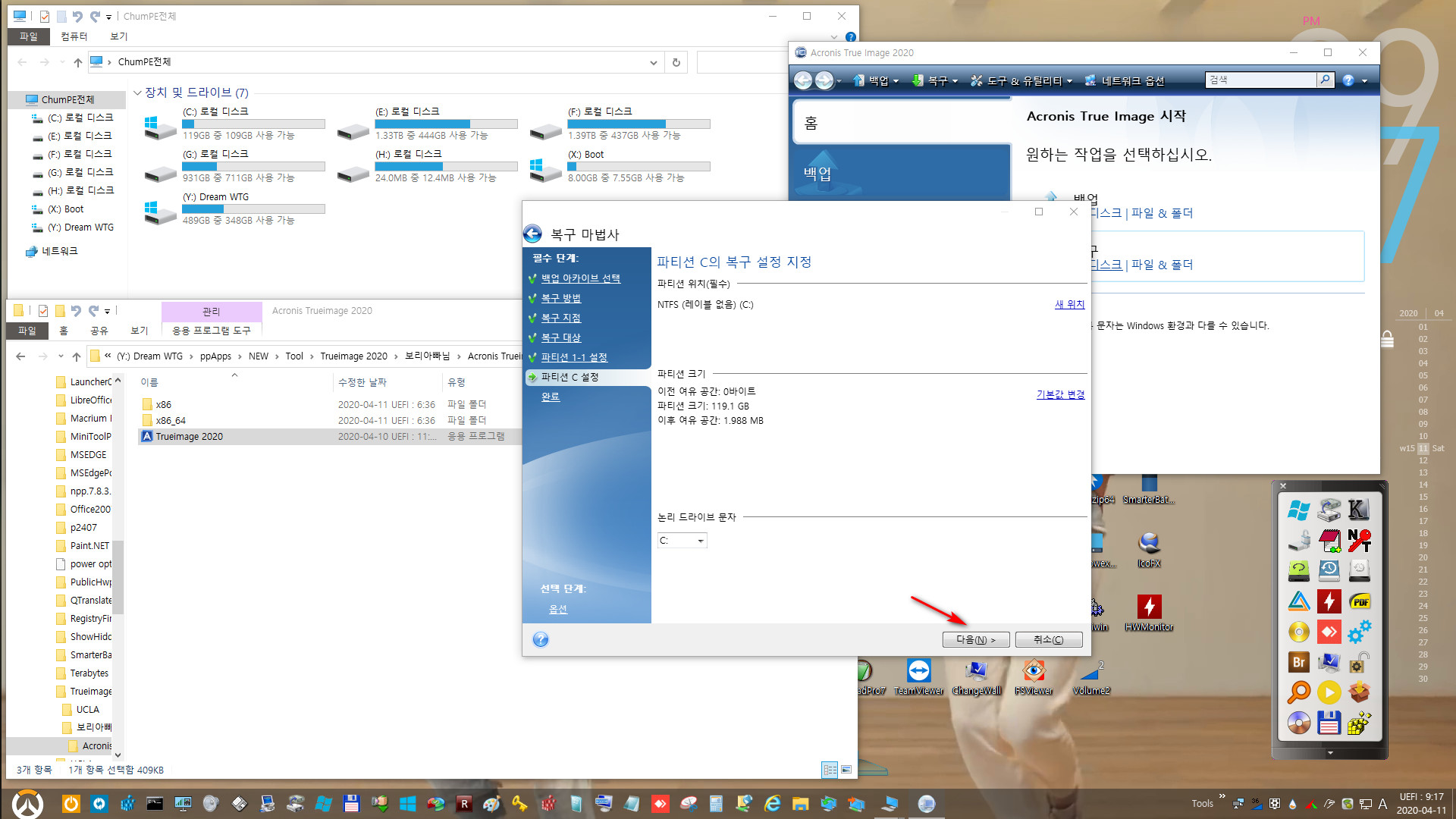Screen dimensions: 1456x819
Task: Click the 기본값 변경 link
Action: [1060, 394]
